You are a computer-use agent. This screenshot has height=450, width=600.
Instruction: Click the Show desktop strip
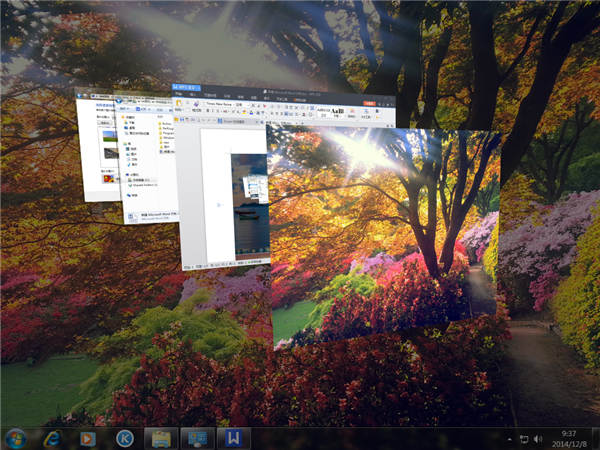point(595,439)
